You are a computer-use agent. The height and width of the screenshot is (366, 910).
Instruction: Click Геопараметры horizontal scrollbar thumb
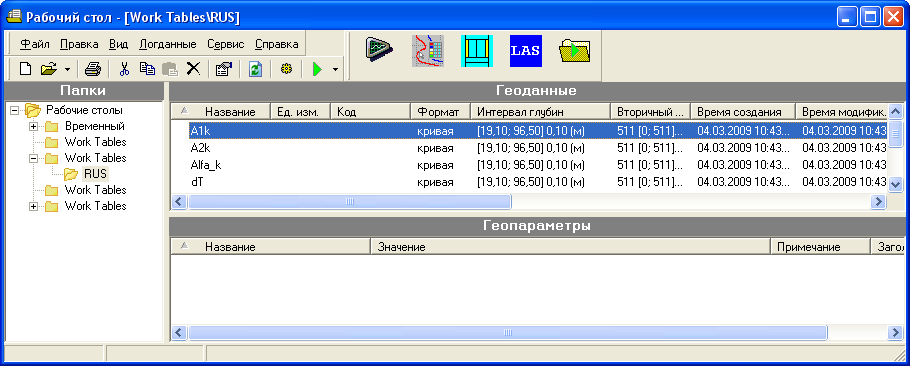(x=508, y=332)
